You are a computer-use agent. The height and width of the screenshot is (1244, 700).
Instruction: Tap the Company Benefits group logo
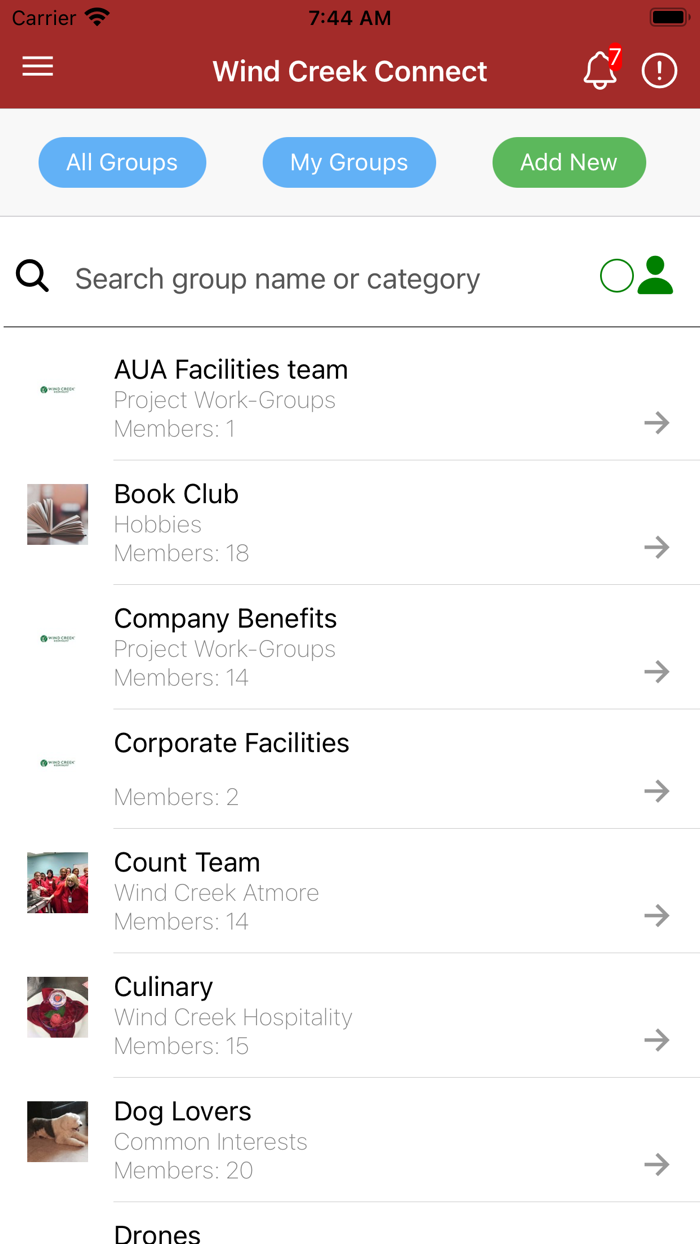coord(57,638)
